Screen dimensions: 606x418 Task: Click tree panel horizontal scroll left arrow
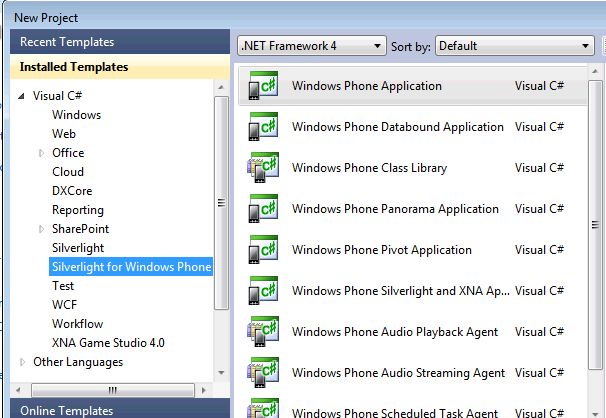click(18, 390)
